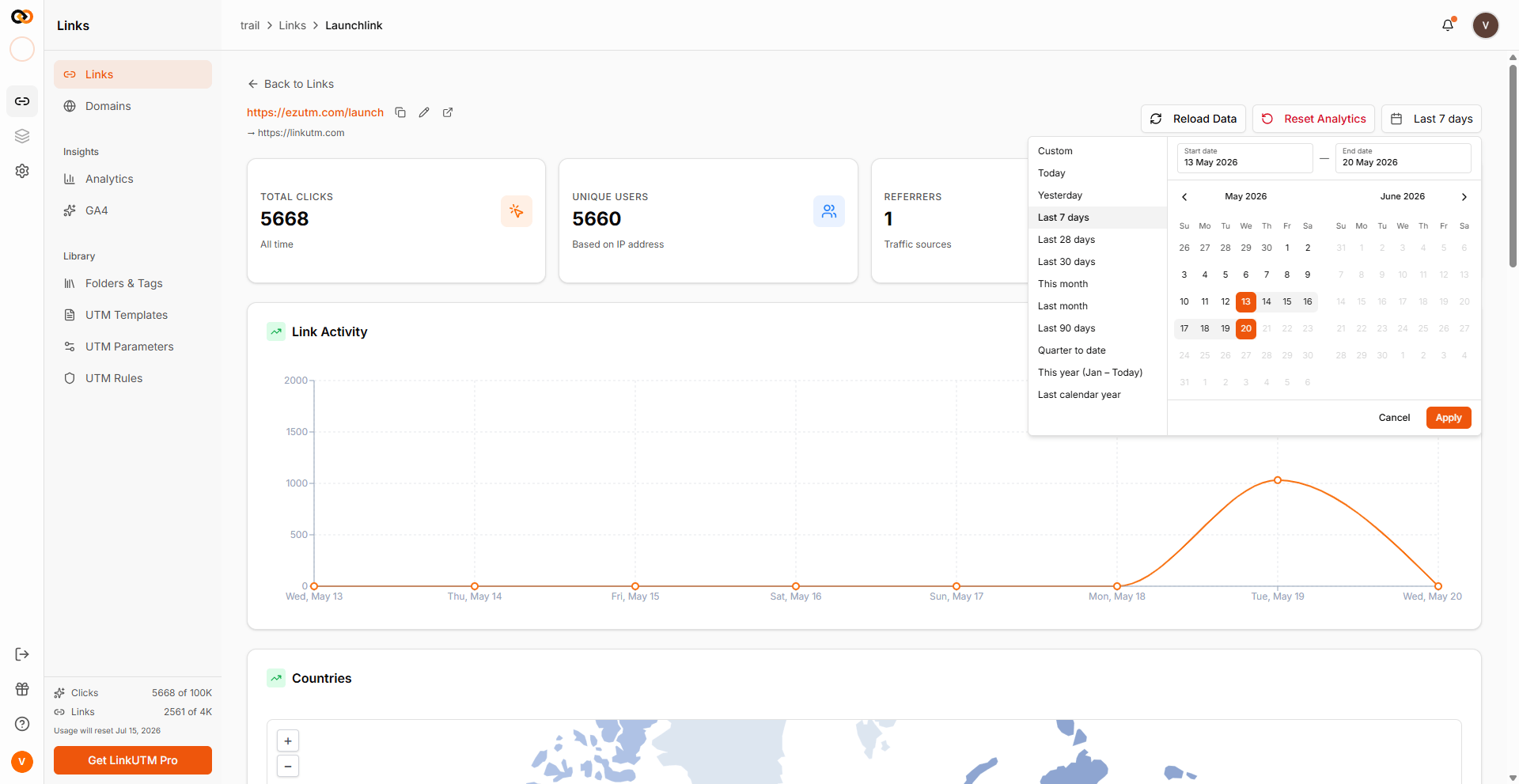1519x784 pixels.
Task: Zoom in on the countries map
Action: click(288, 741)
